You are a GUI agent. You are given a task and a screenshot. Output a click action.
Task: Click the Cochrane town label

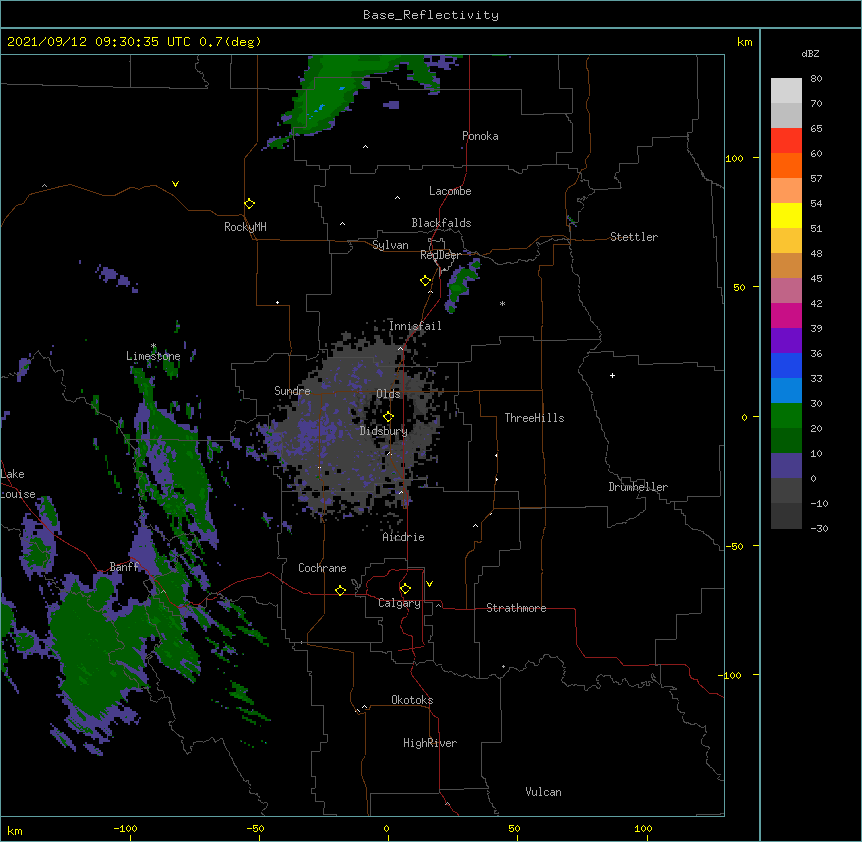(322, 568)
